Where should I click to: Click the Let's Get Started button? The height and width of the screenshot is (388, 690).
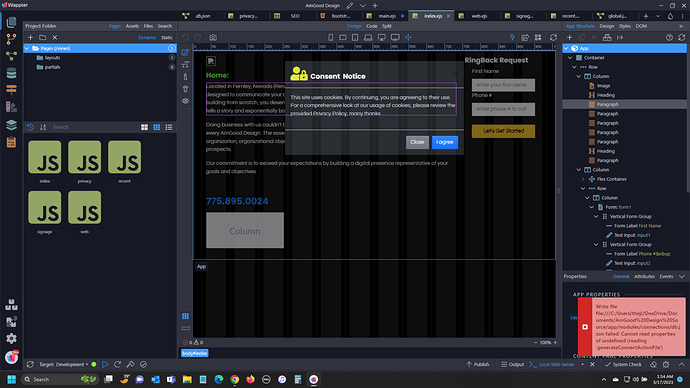(x=503, y=131)
